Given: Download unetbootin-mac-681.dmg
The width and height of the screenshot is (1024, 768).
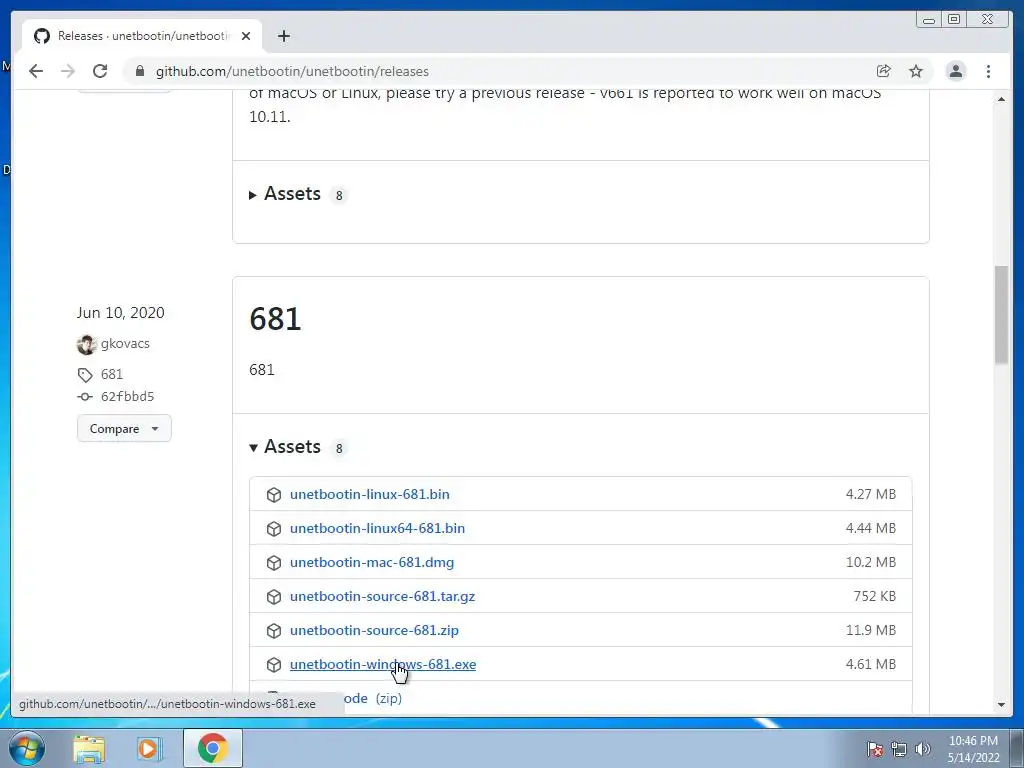Looking at the screenshot, I should [372, 562].
